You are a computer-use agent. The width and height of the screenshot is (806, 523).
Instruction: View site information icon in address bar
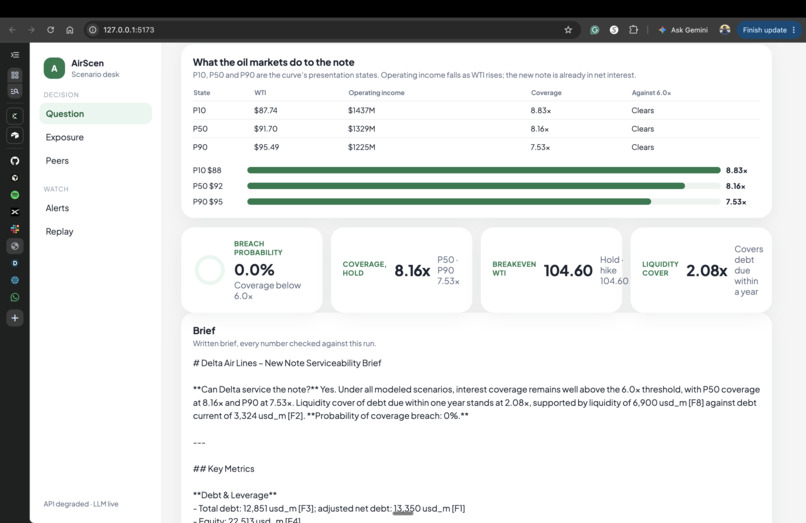(93, 30)
